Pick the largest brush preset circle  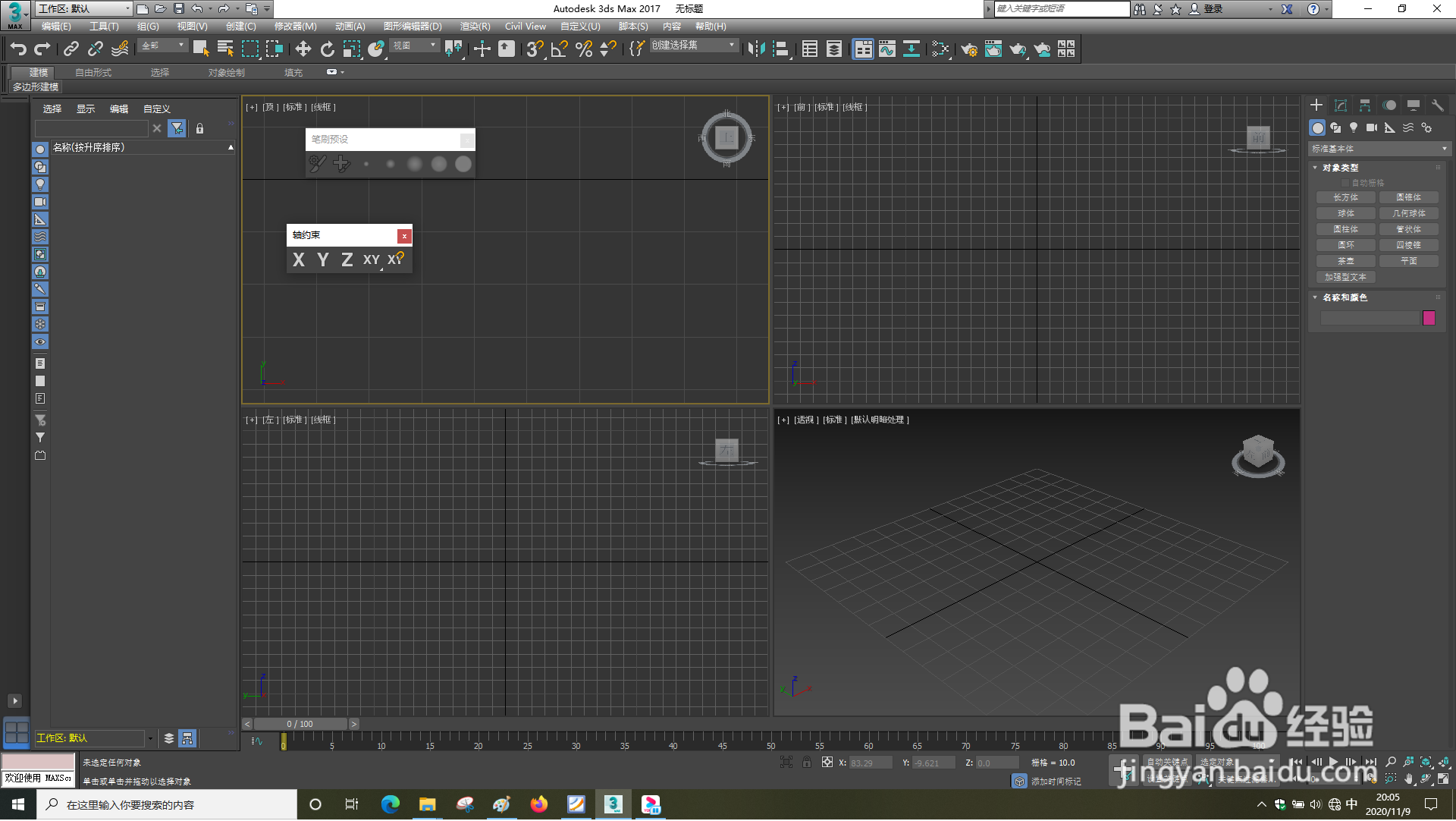463,164
